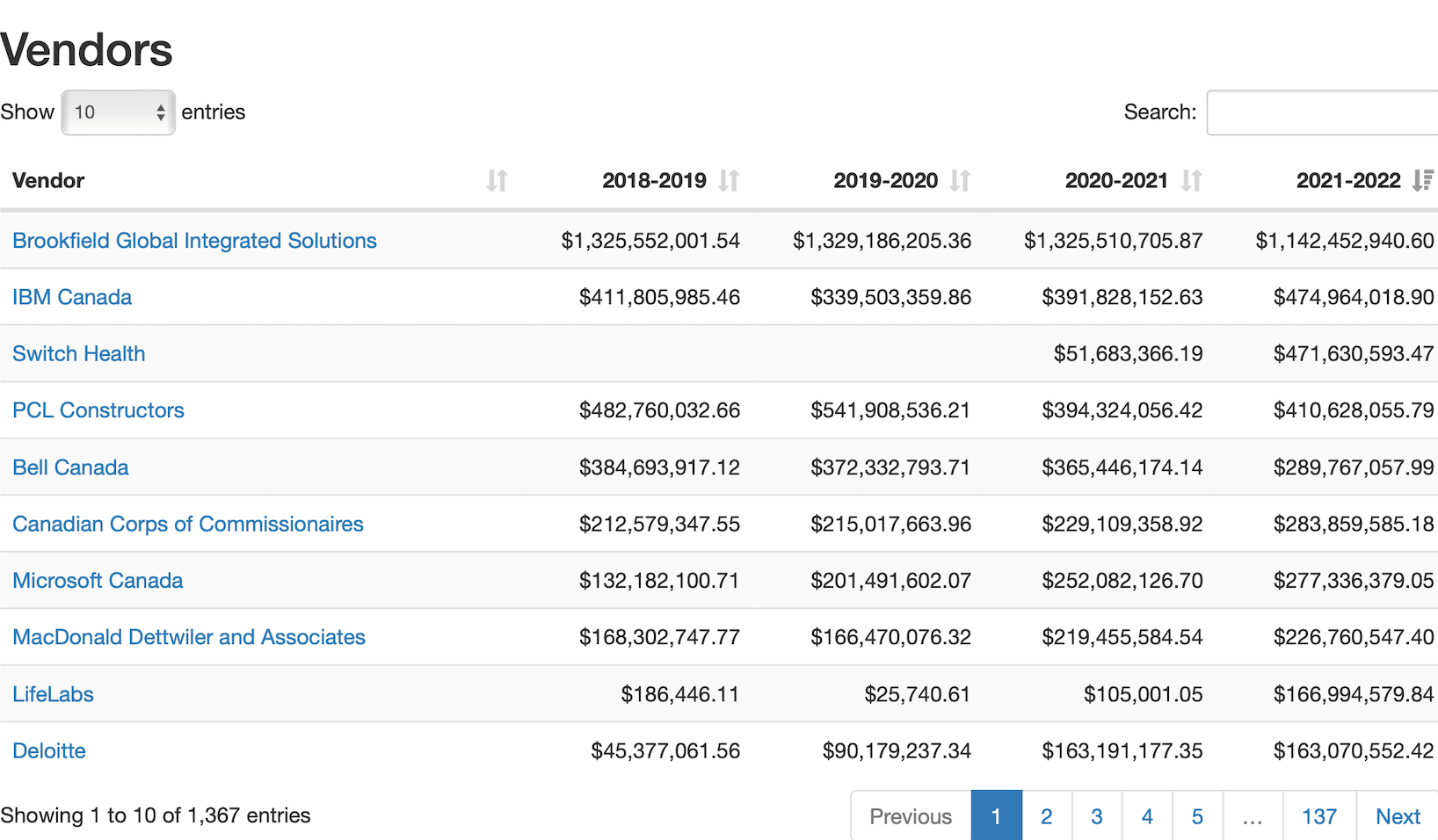Select Bell Canada value $384,693,917.12
The height and width of the screenshot is (840, 1438).
click(x=659, y=467)
